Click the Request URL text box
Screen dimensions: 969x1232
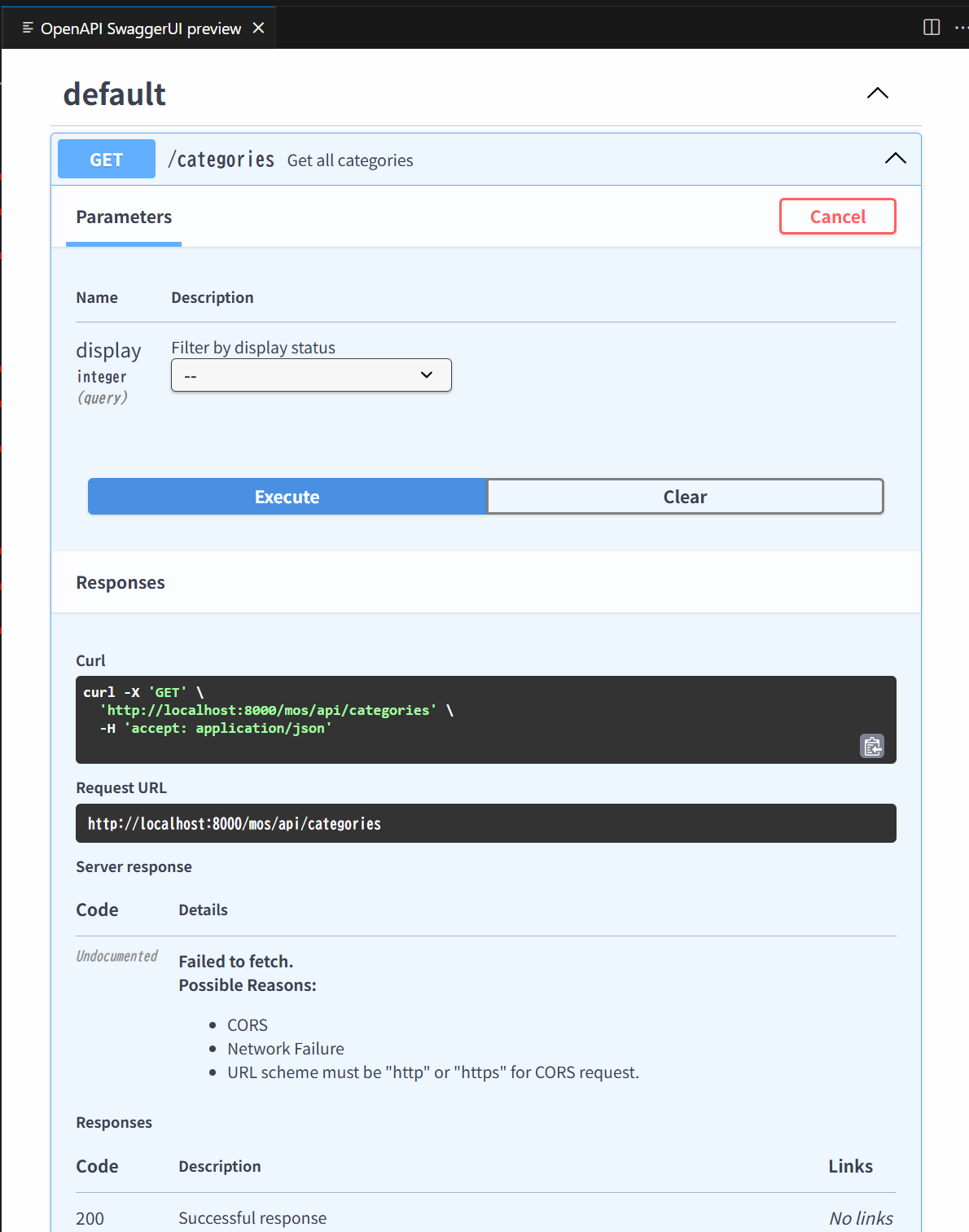pos(485,823)
